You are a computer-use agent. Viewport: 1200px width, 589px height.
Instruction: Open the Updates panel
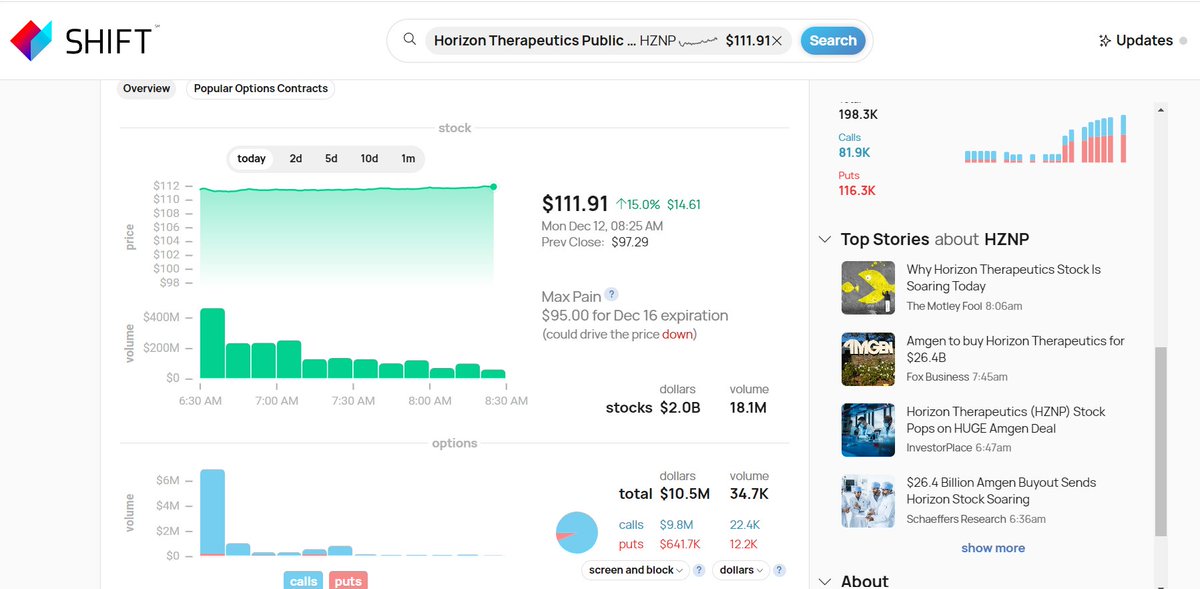point(1143,41)
